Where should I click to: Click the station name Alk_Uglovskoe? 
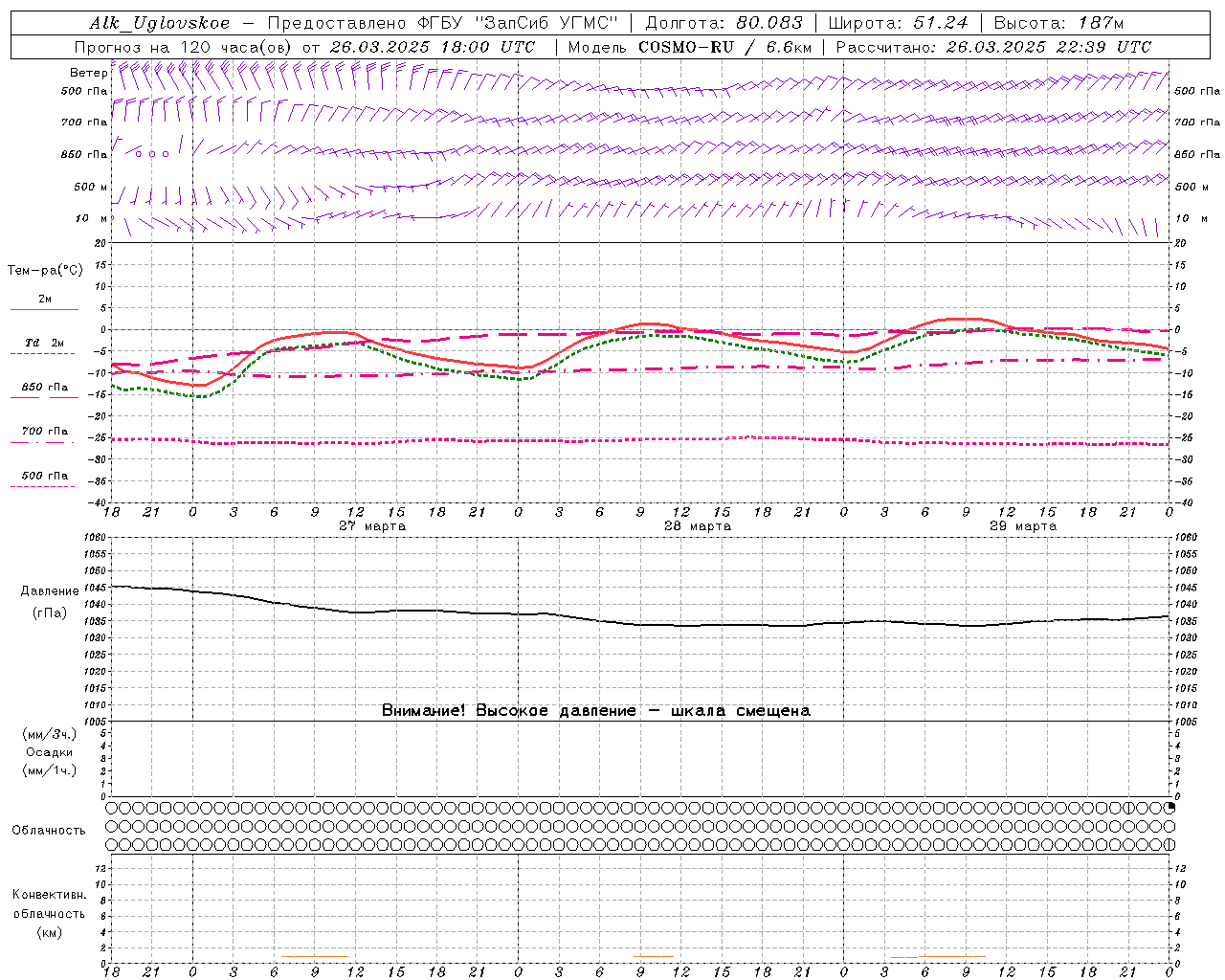[x=160, y=23]
